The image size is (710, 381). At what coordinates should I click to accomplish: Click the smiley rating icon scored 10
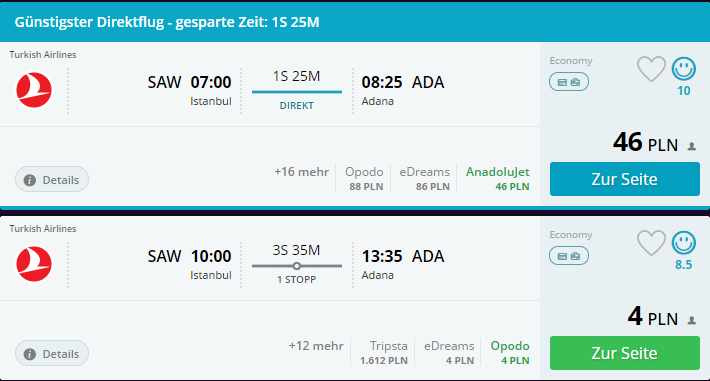coord(683,69)
